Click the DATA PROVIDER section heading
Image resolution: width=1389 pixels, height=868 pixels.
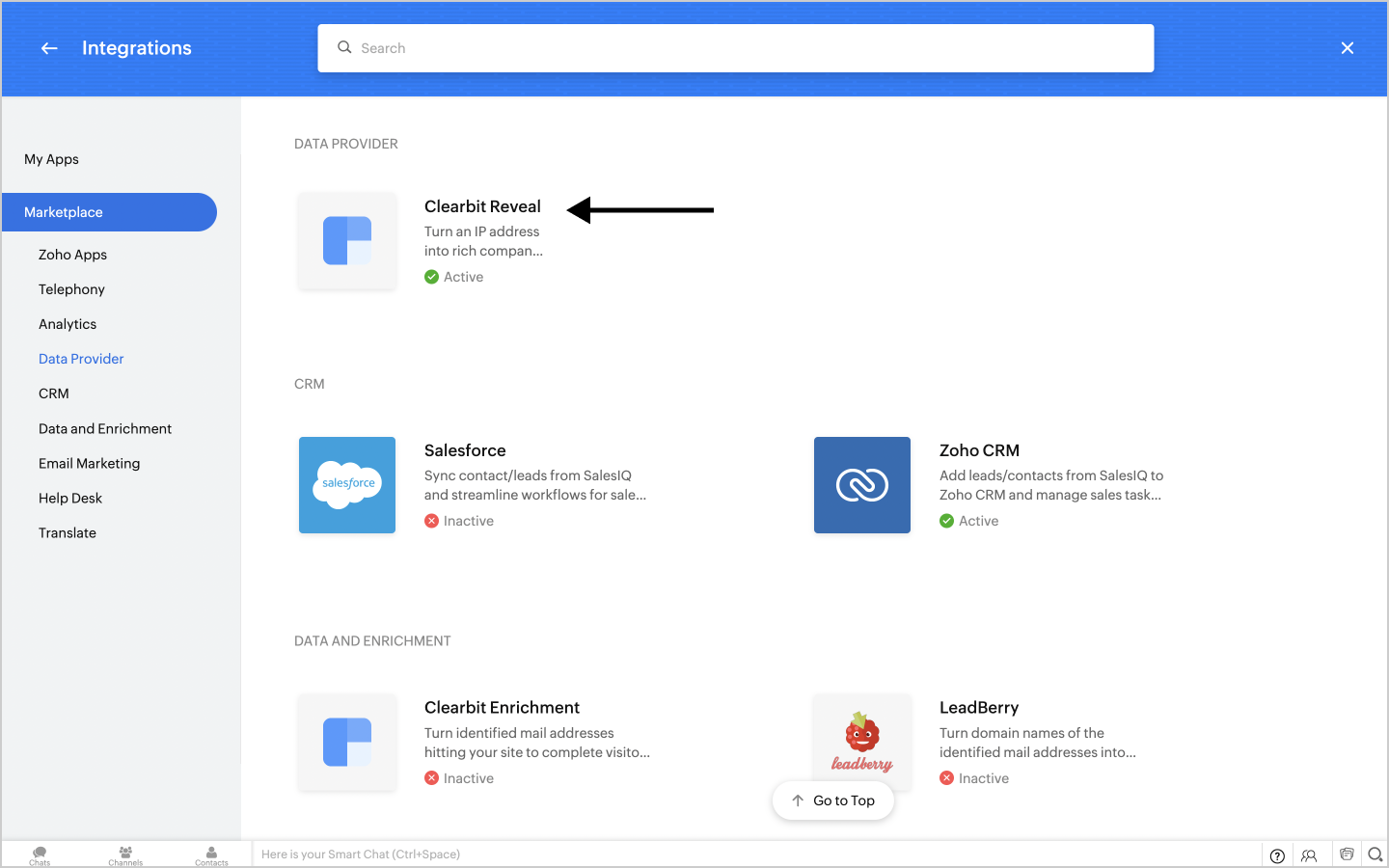[x=346, y=144]
